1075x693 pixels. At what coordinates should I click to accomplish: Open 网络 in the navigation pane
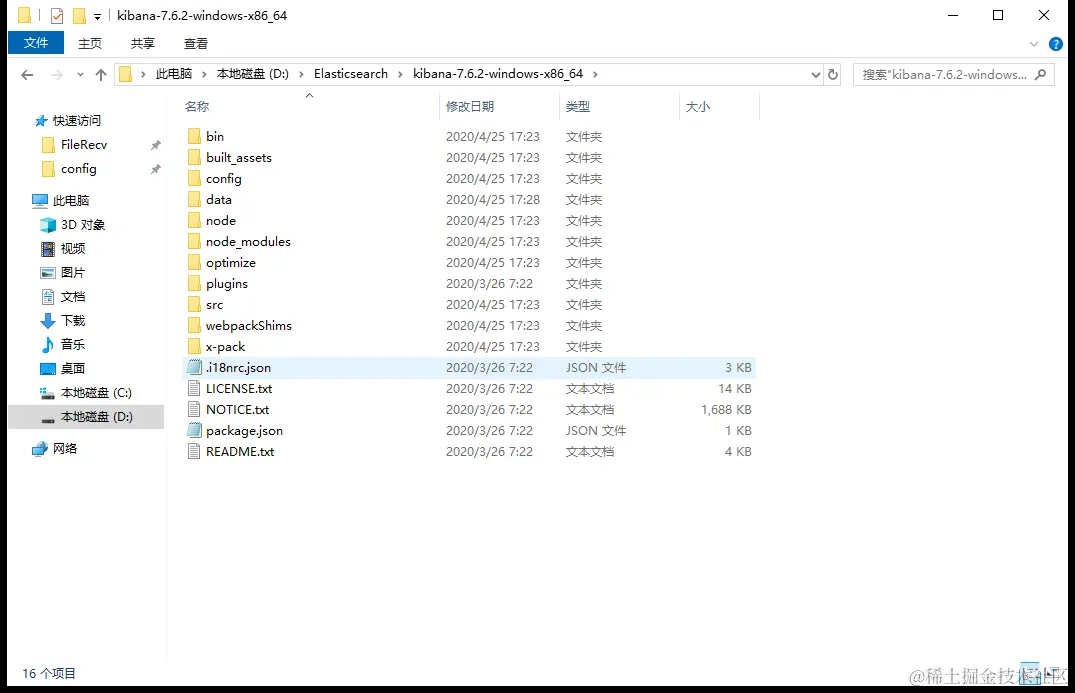55,449
